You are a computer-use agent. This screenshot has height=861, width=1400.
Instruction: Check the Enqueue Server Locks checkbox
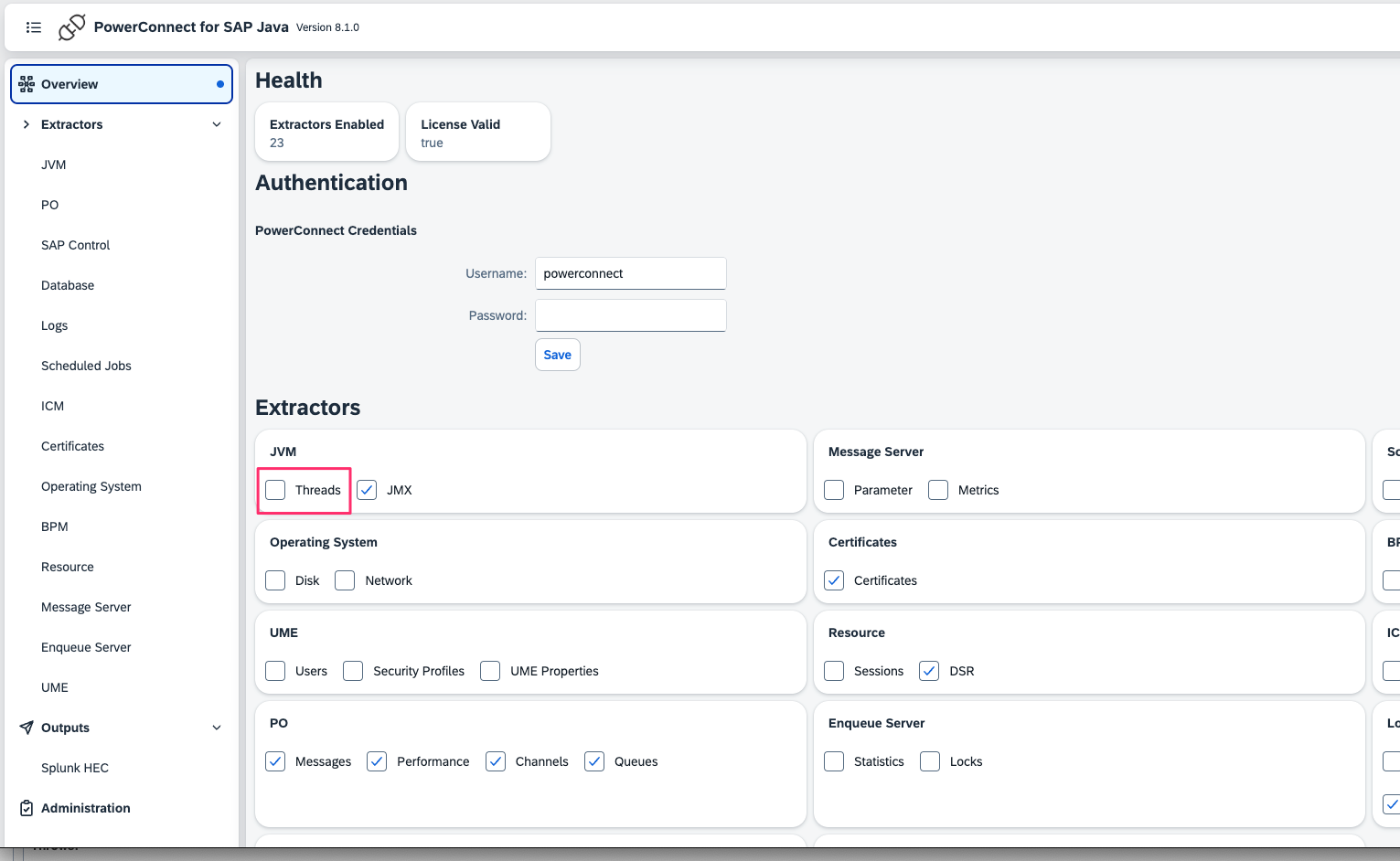pos(930,761)
